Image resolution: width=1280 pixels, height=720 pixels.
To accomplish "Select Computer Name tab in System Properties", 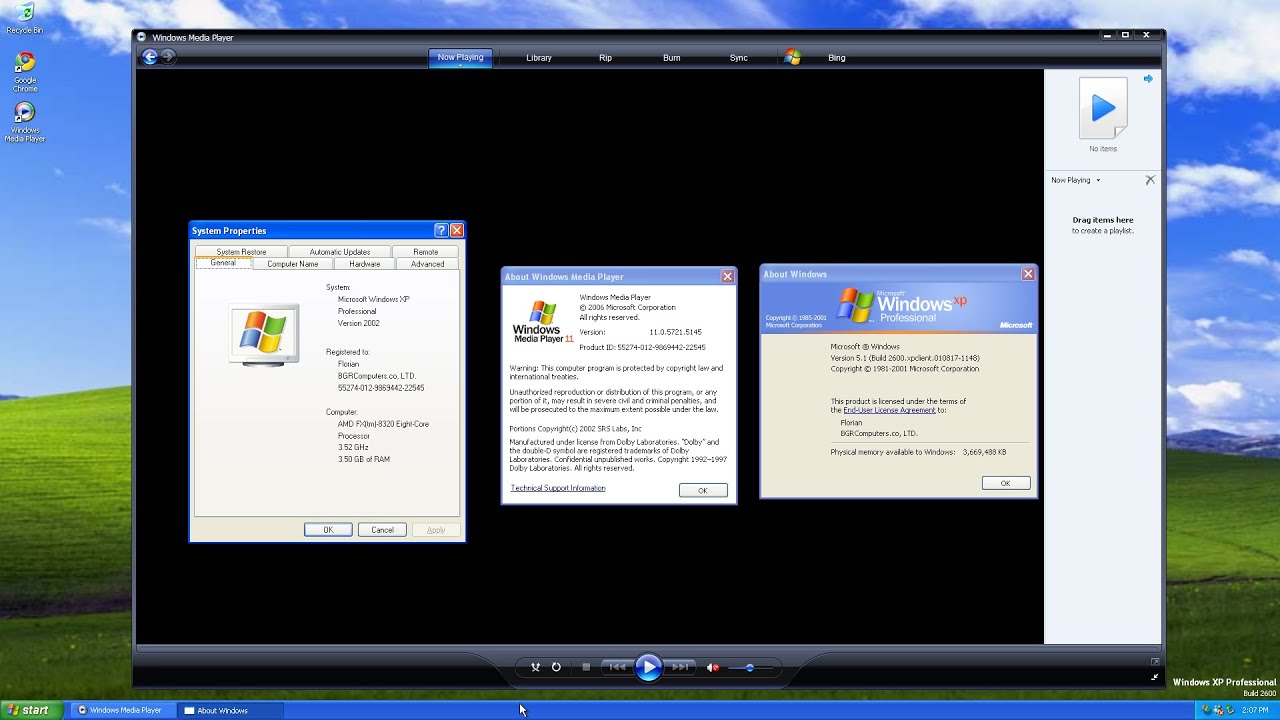I will tap(293, 264).
